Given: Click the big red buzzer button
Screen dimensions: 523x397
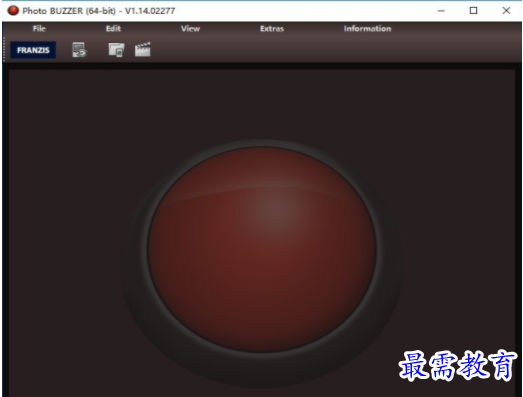Looking at the screenshot, I should coord(262,250).
